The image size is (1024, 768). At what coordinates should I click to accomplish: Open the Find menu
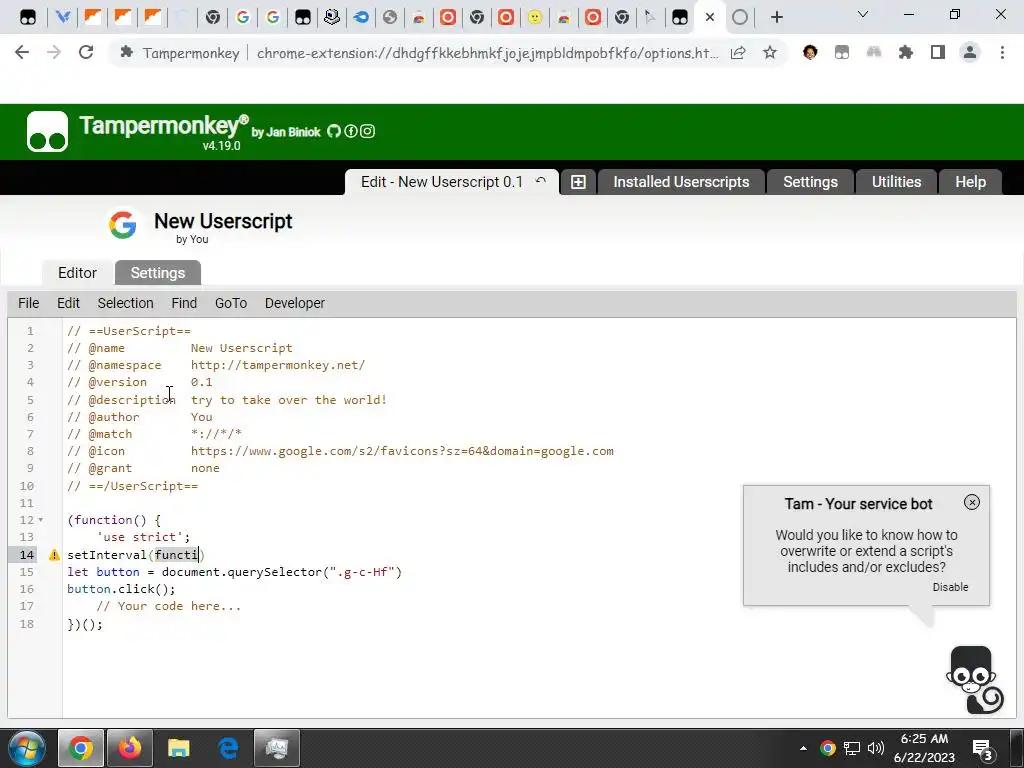click(184, 303)
